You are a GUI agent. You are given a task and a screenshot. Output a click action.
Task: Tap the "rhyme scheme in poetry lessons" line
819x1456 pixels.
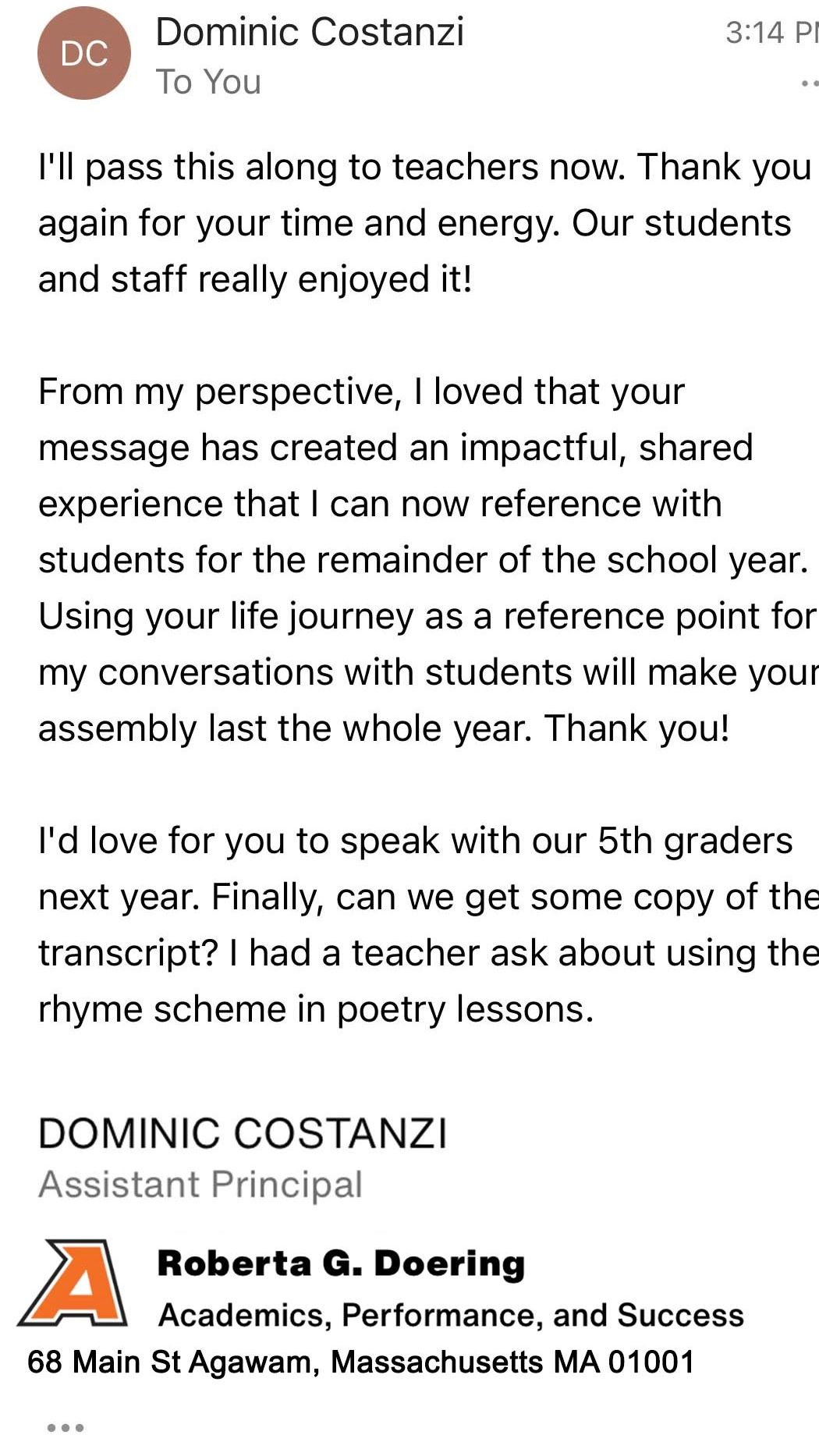coord(316,1009)
